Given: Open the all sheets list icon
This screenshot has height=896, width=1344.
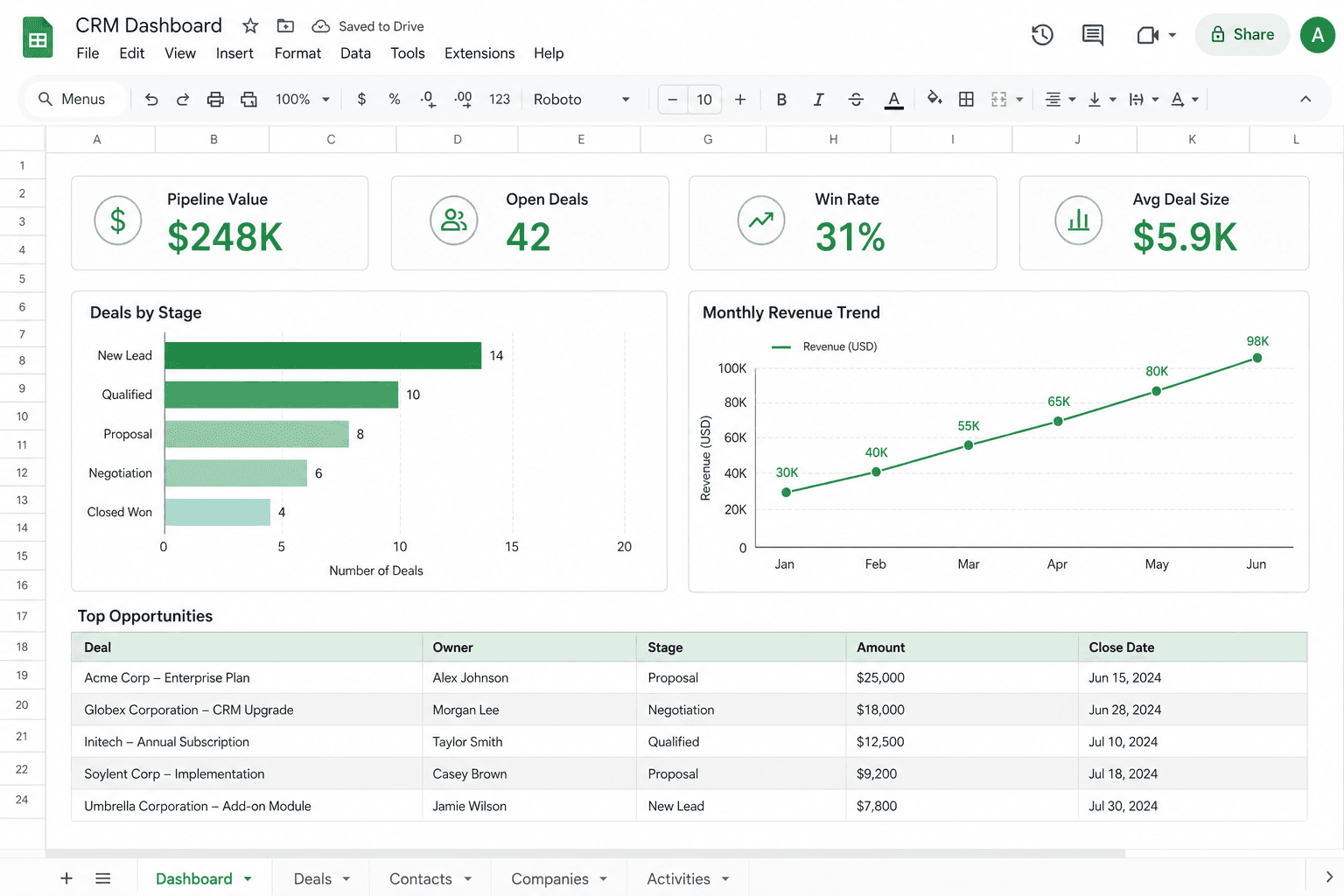Looking at the screenshot, I should click(x=103, y=878).
